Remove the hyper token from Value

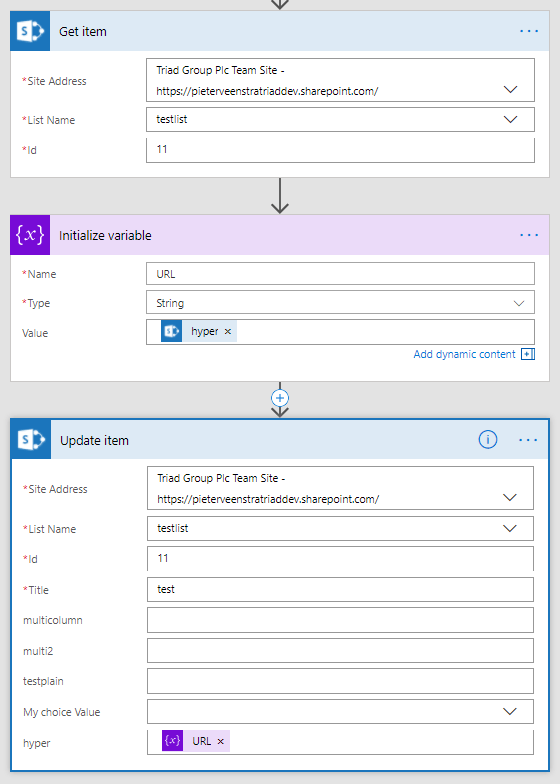[228, 332]
